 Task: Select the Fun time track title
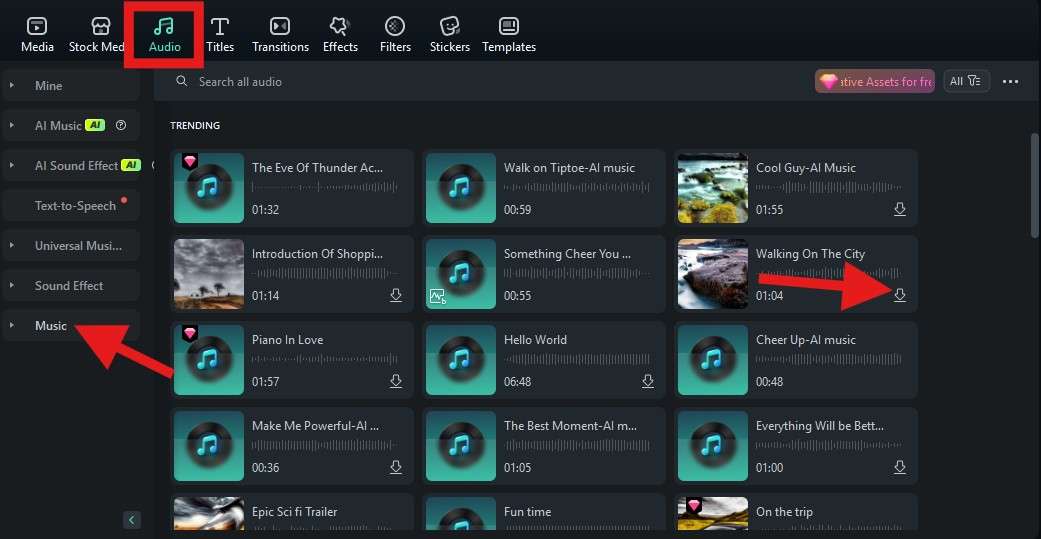coord(527,512)
